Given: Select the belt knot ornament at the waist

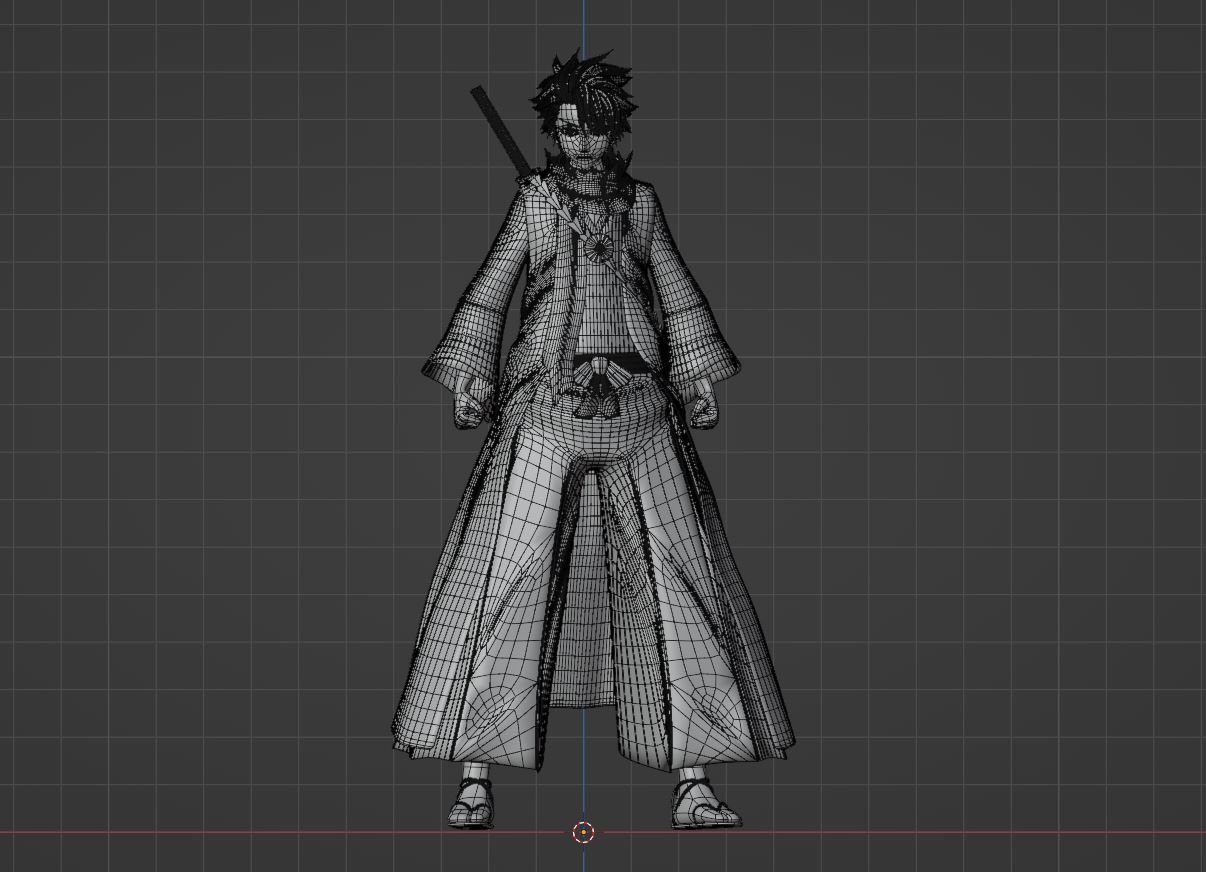Looking at the screenshot, I should click(x=603, y=386).
